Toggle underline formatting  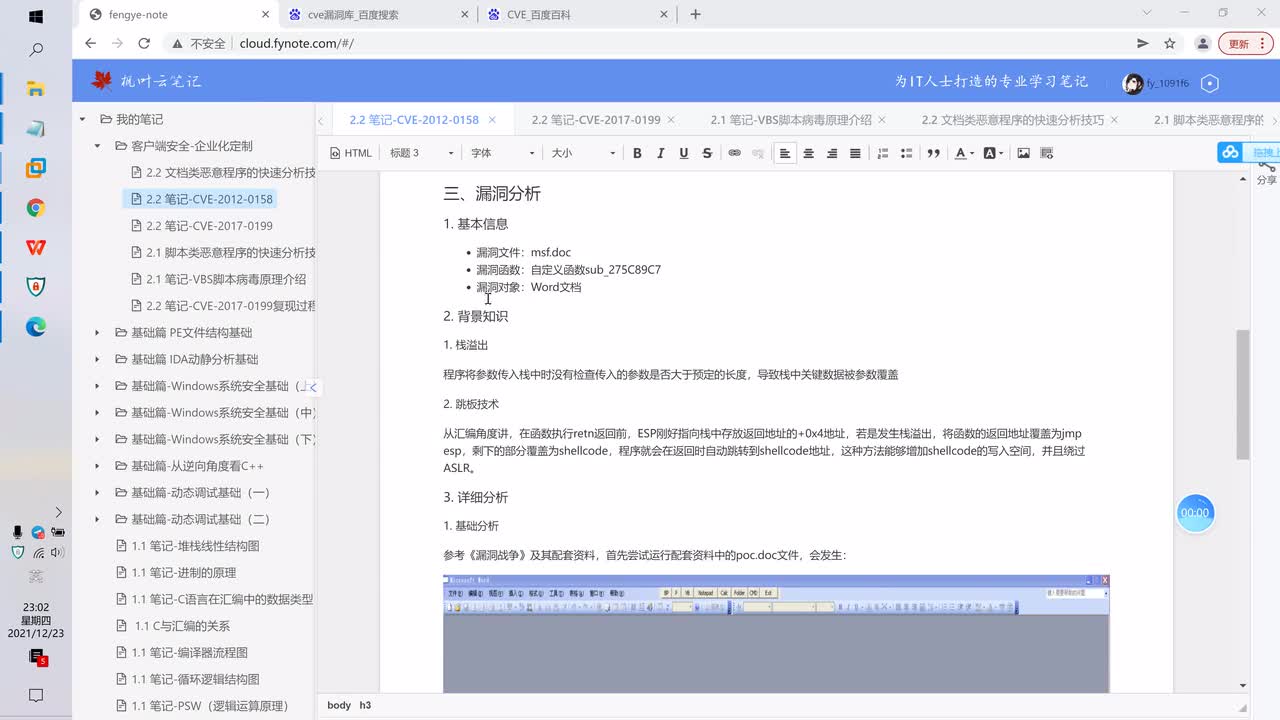coord(684,153)
